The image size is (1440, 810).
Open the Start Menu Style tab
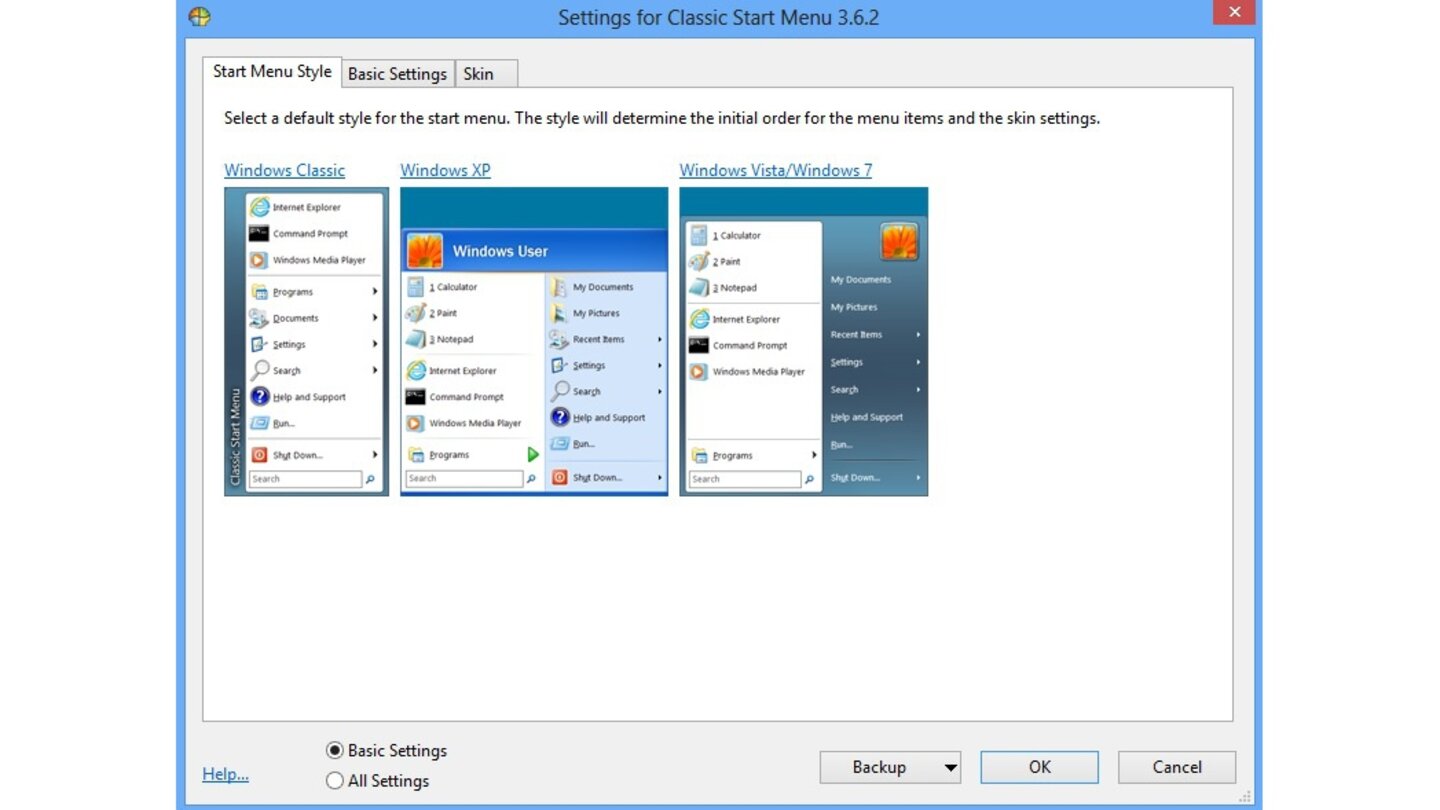tap(272, 72)
